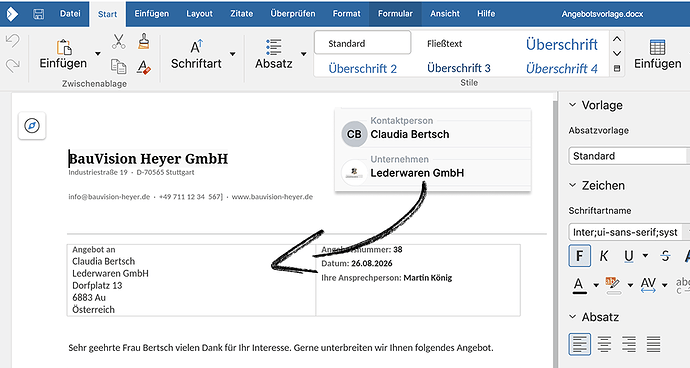The height and width of the screenshot is (368, 690).
Task: Open font color dropdown arrow
Action: point(596,285)
